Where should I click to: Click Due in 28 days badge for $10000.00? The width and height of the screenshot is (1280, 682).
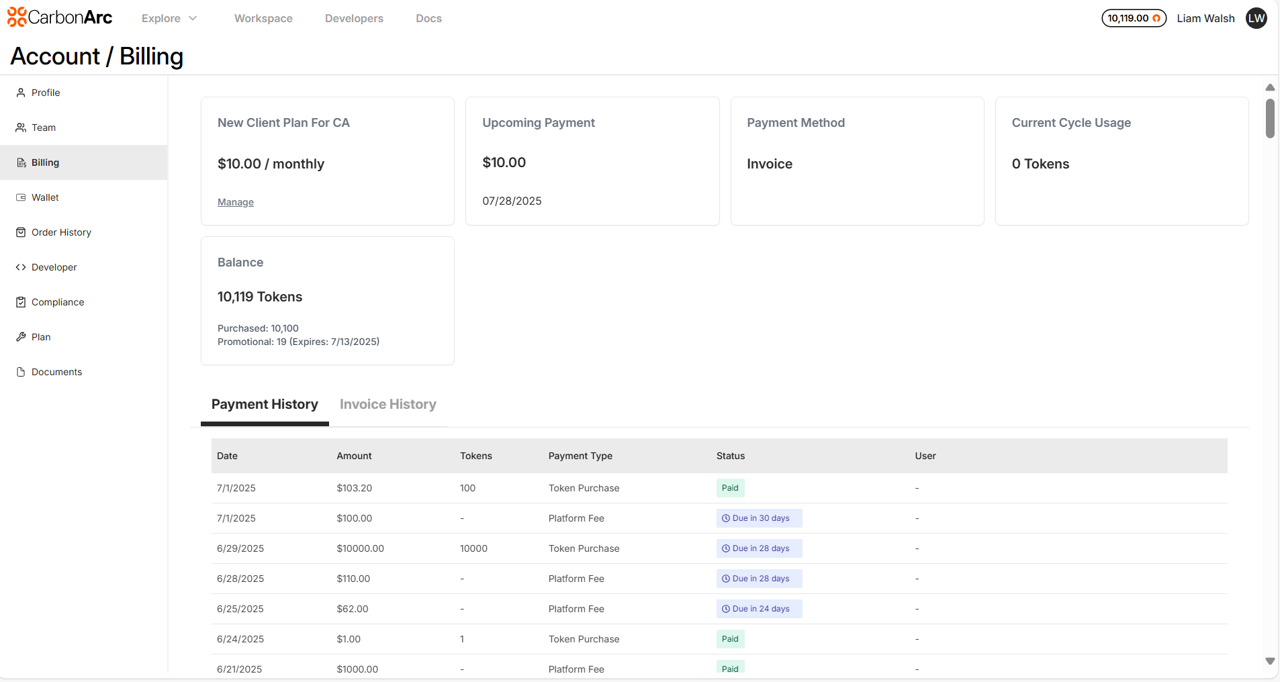click(759, 548)
